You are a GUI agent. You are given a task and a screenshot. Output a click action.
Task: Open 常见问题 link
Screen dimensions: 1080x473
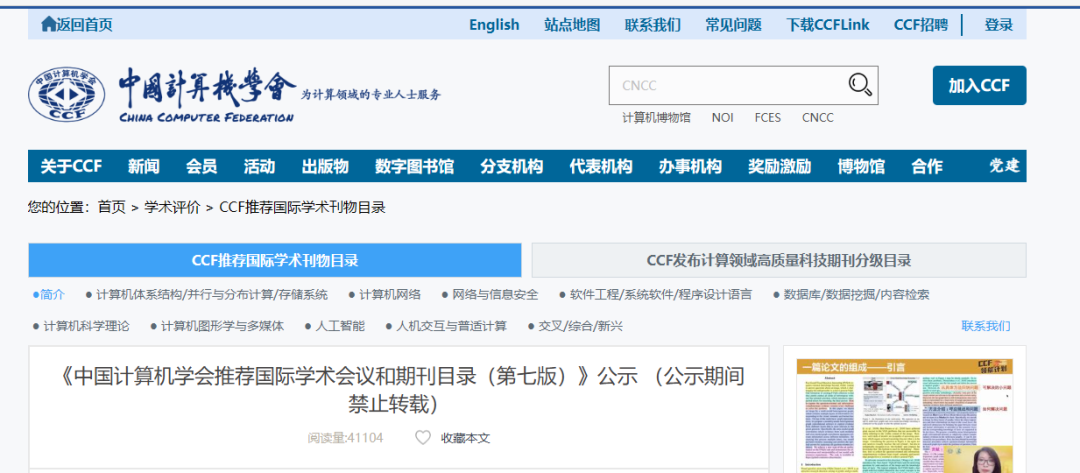pyautogui.click(x=733, y=25)
